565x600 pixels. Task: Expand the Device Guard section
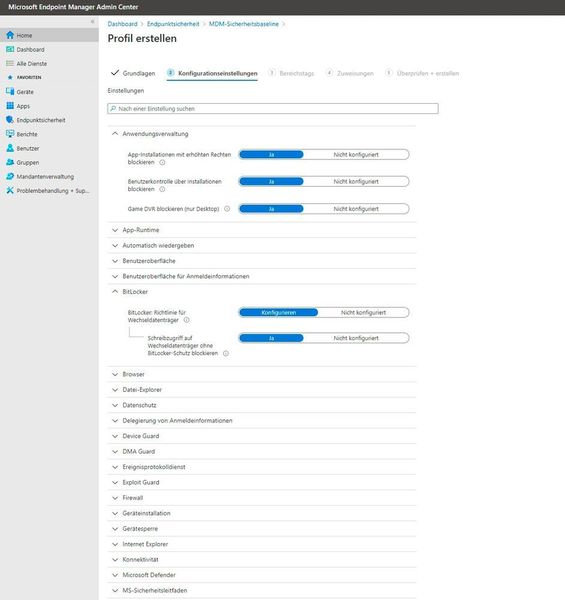[x=262, y=436]
